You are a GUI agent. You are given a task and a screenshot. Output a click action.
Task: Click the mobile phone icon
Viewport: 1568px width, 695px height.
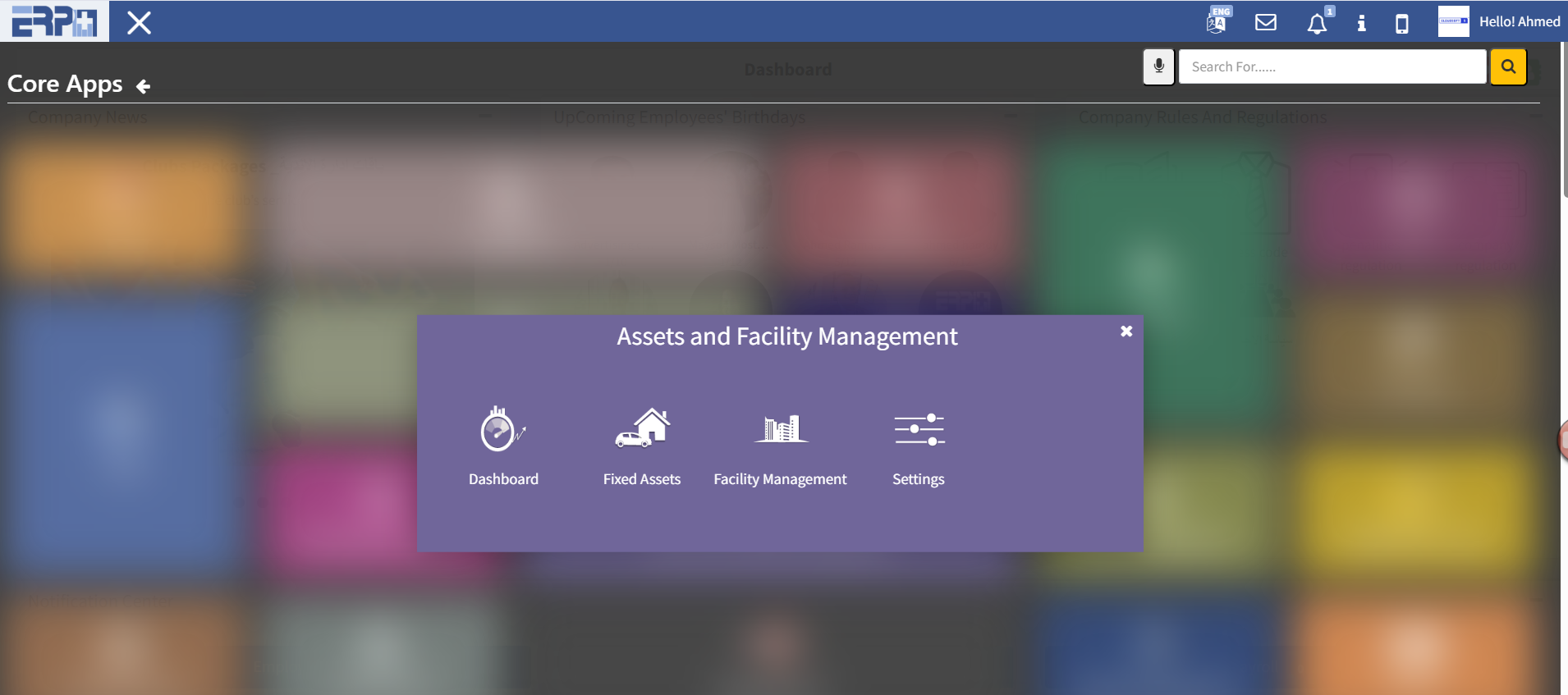coord(1402,23)
